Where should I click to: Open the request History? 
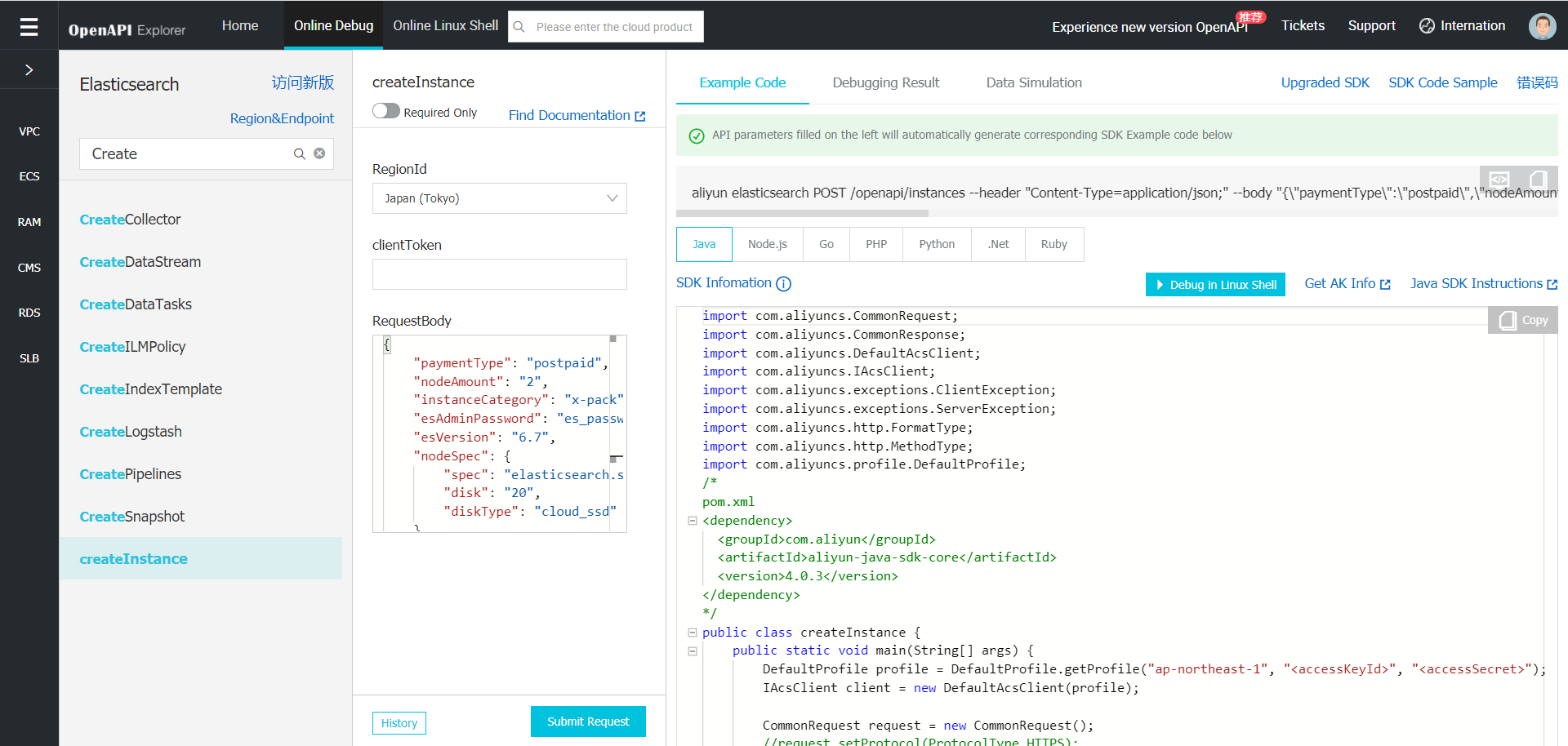click(399, 723)
